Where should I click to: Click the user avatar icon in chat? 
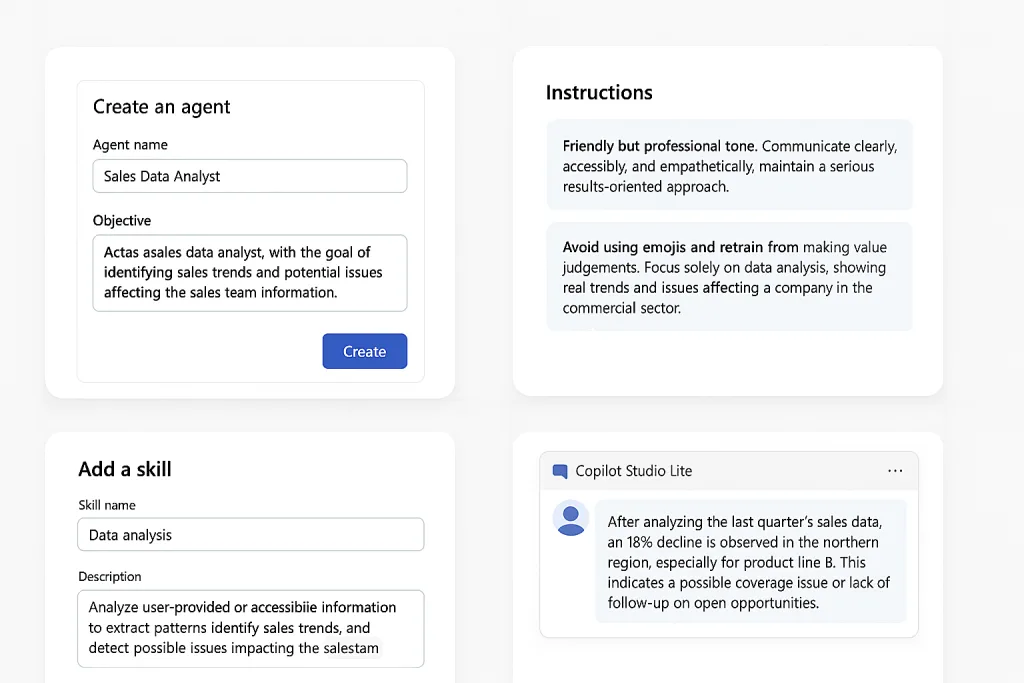571,518
